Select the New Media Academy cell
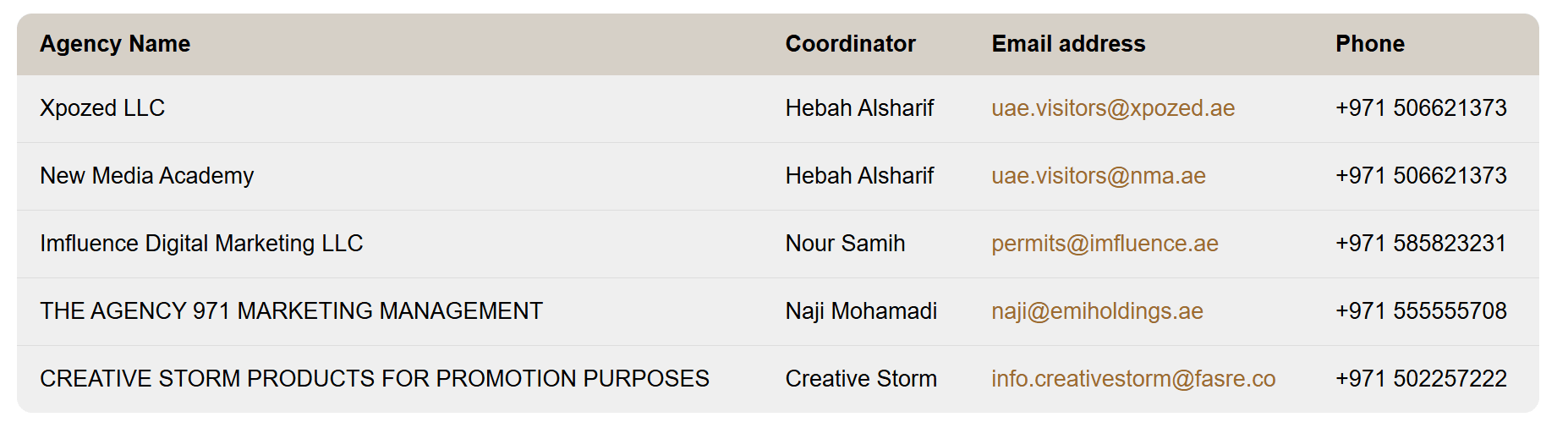 point(146,176)
